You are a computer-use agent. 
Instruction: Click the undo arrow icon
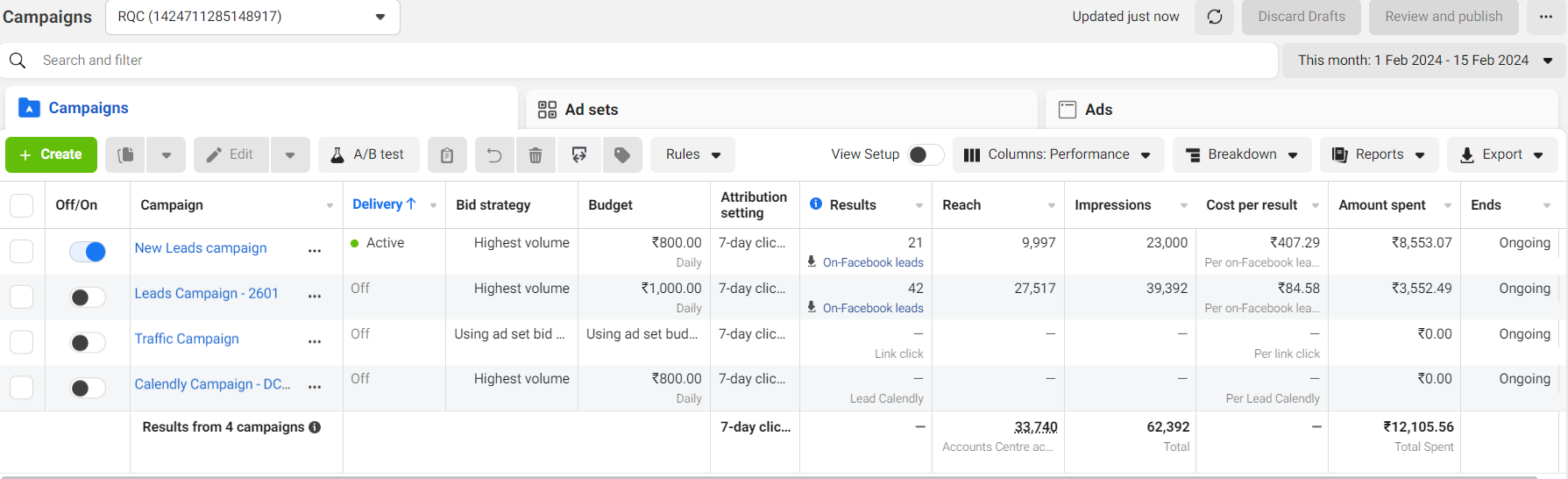494,155
